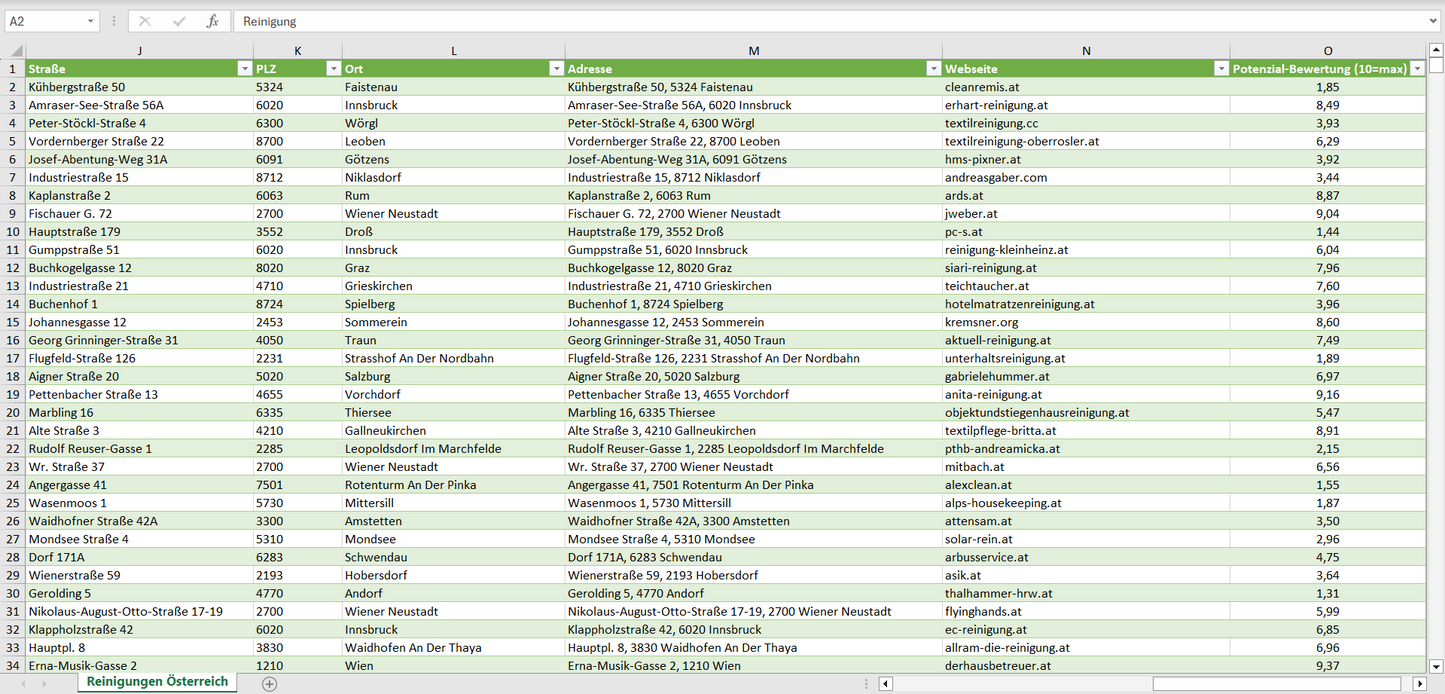Click the horizontal scrollbar left arrow
The width and height of the screenshot is (1445, 694).
[885, 684]
